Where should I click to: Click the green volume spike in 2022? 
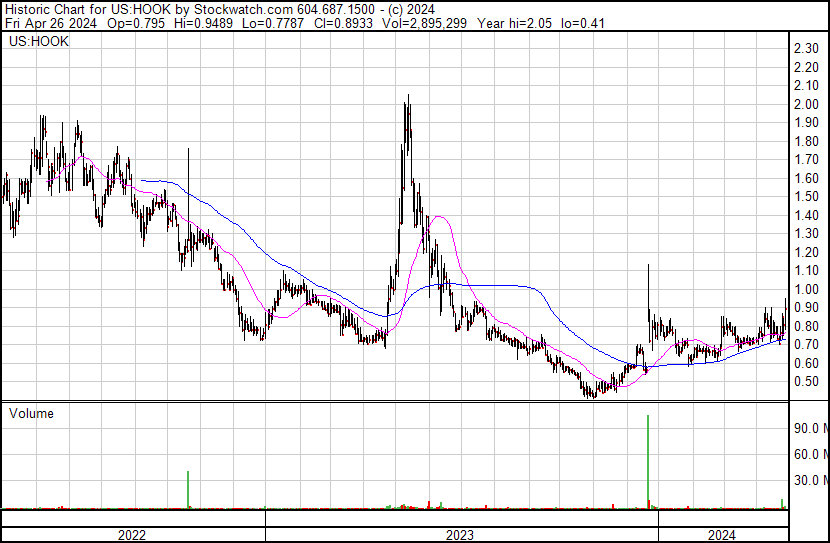(x=188, y=488)
